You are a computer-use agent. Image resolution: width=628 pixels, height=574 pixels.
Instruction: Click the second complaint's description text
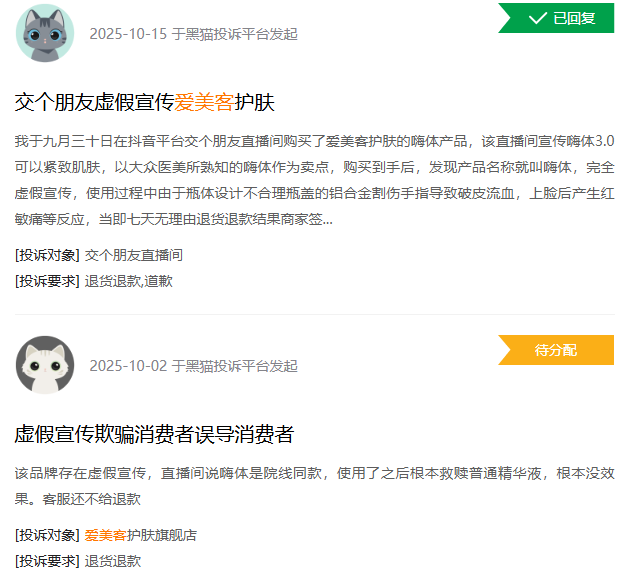(x=314, y=486)
